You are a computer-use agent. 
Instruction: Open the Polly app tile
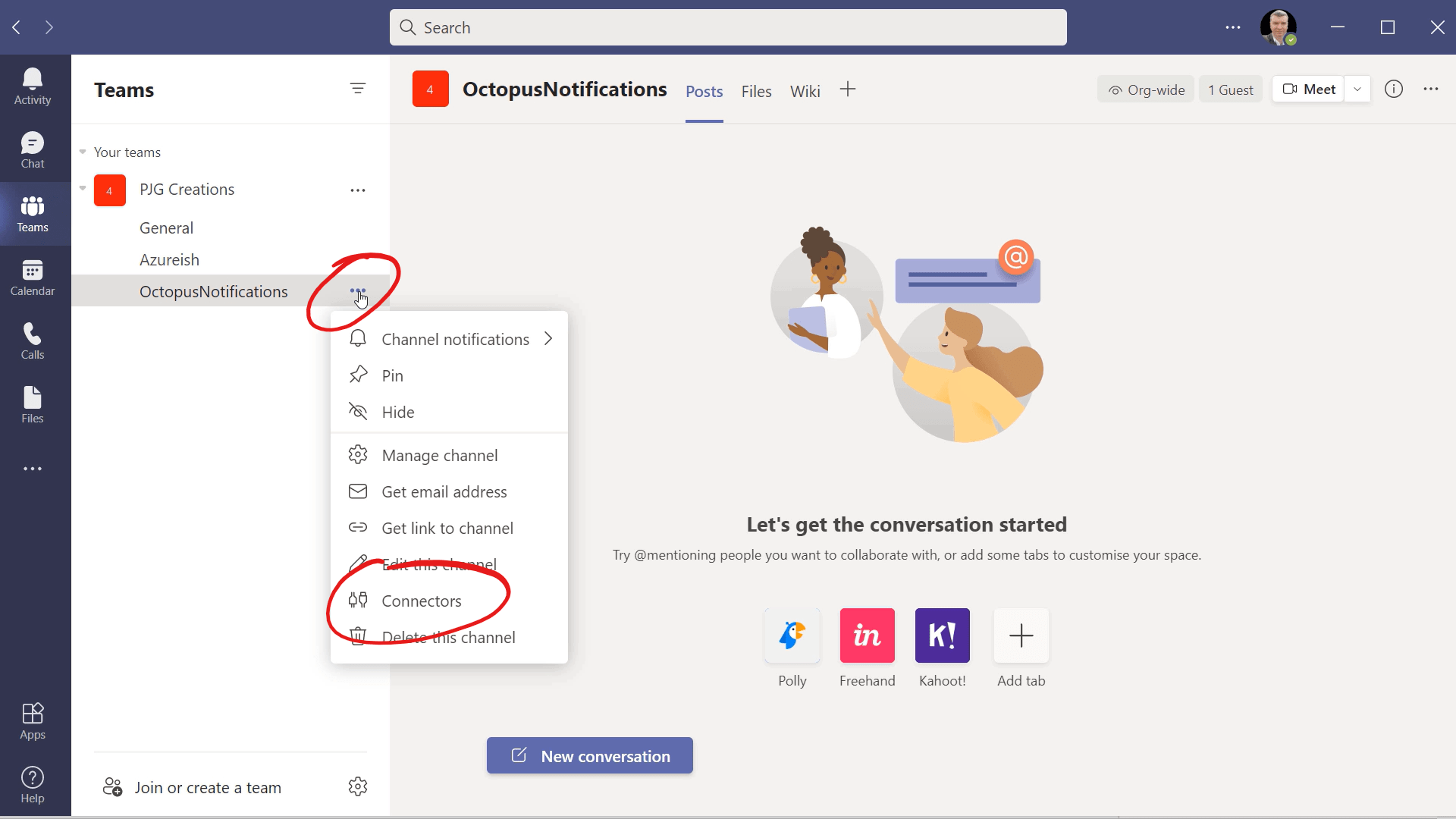[792, 635]
